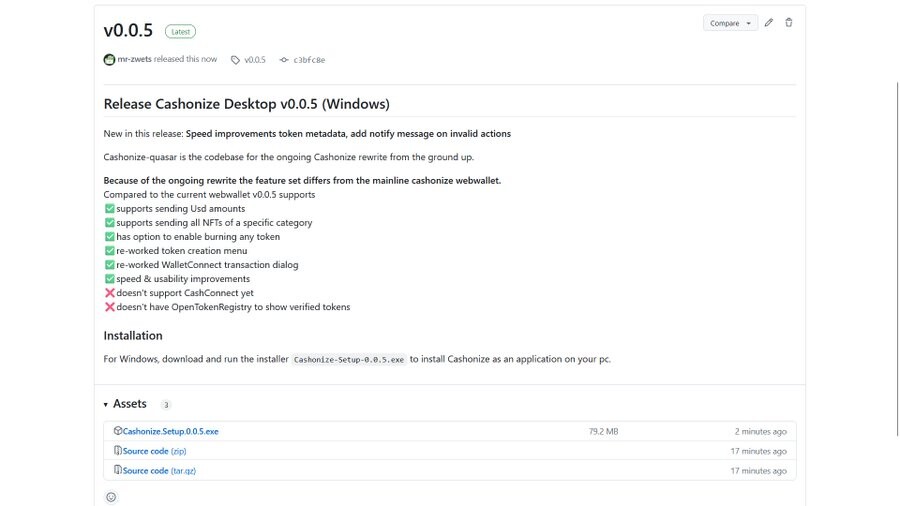
Task: Click 'released this now' text
Action: pyautogui.click(x=185, y=59)
